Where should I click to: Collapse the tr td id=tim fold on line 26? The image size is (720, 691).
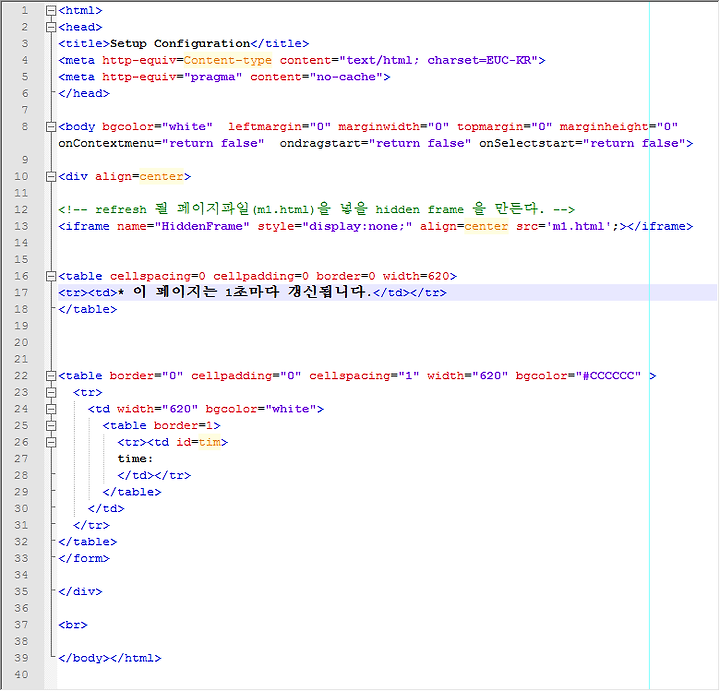pos(51,442)
